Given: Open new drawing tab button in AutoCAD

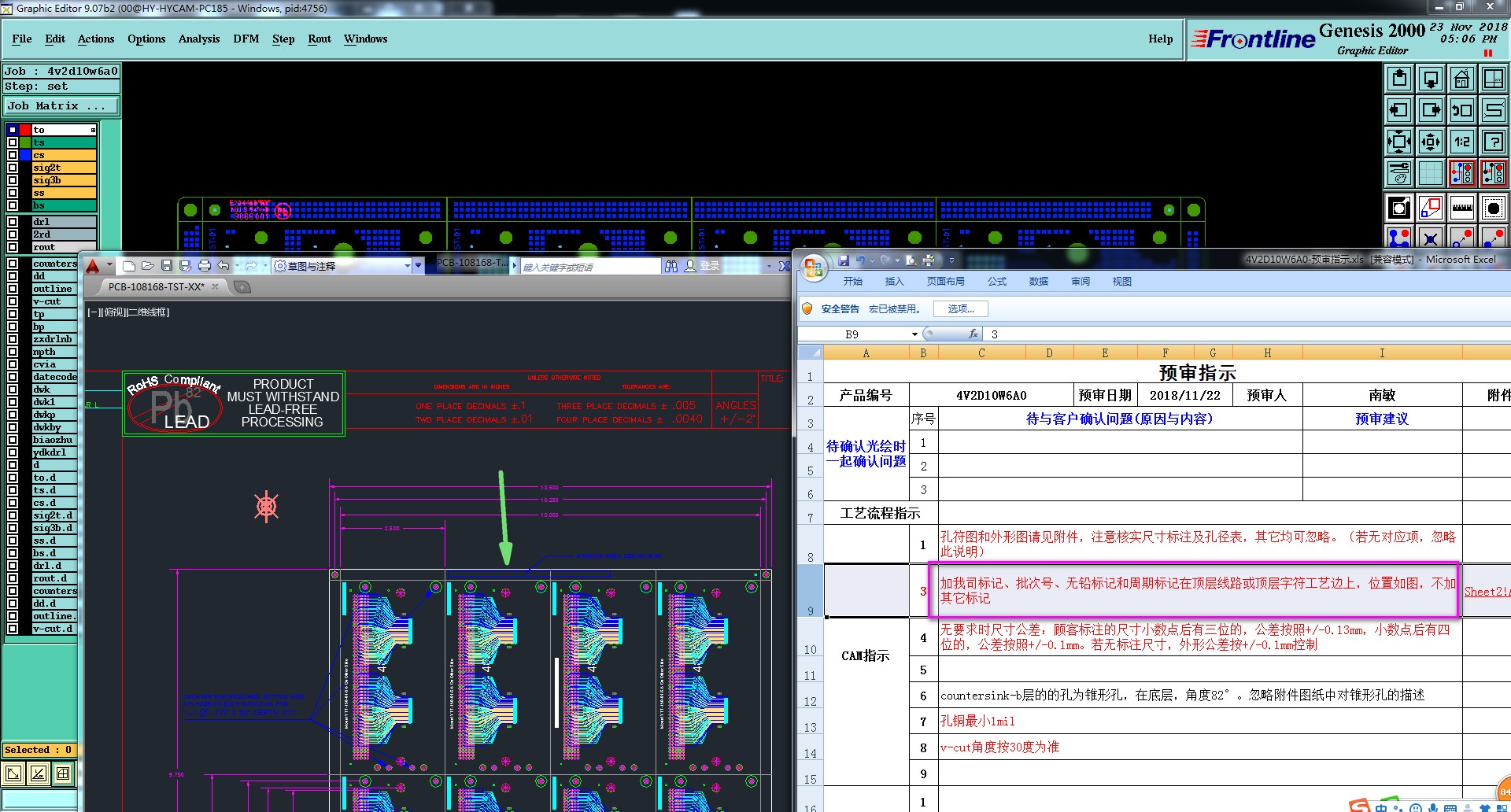Looking at the screenshot, I should pyautogui.click(x=242, y=287).
